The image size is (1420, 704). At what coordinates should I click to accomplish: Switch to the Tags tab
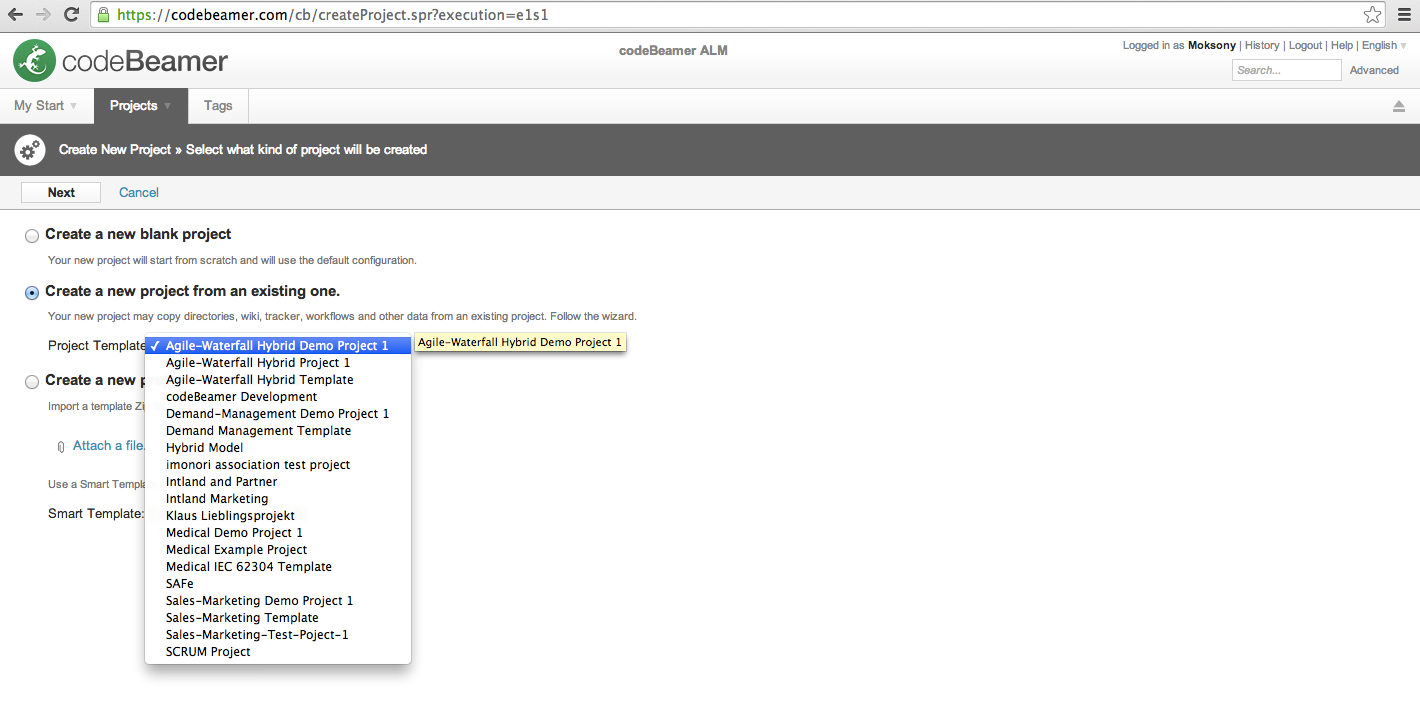(218, 106)
